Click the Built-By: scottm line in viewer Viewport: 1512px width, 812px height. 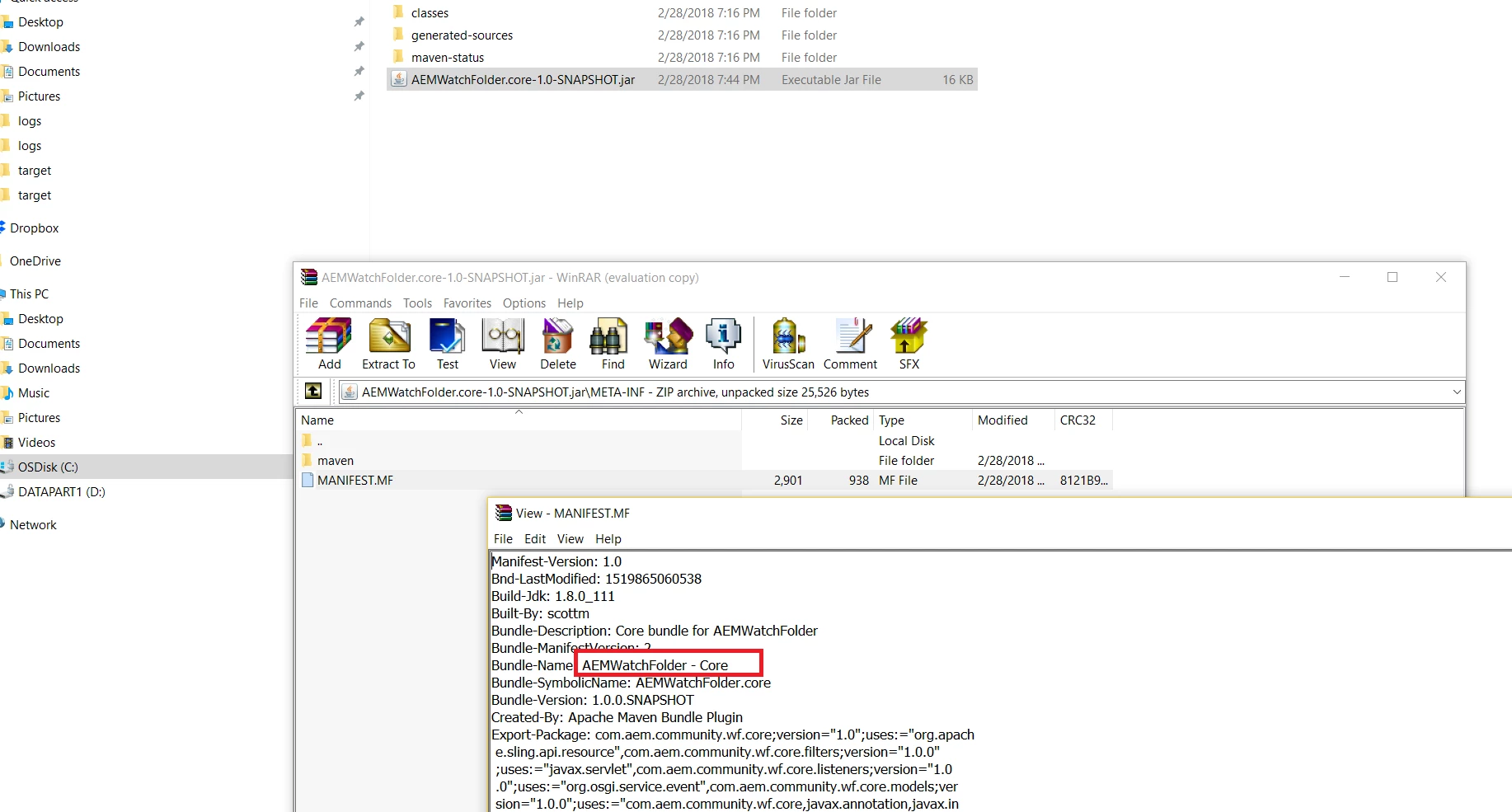pos(540,613)
